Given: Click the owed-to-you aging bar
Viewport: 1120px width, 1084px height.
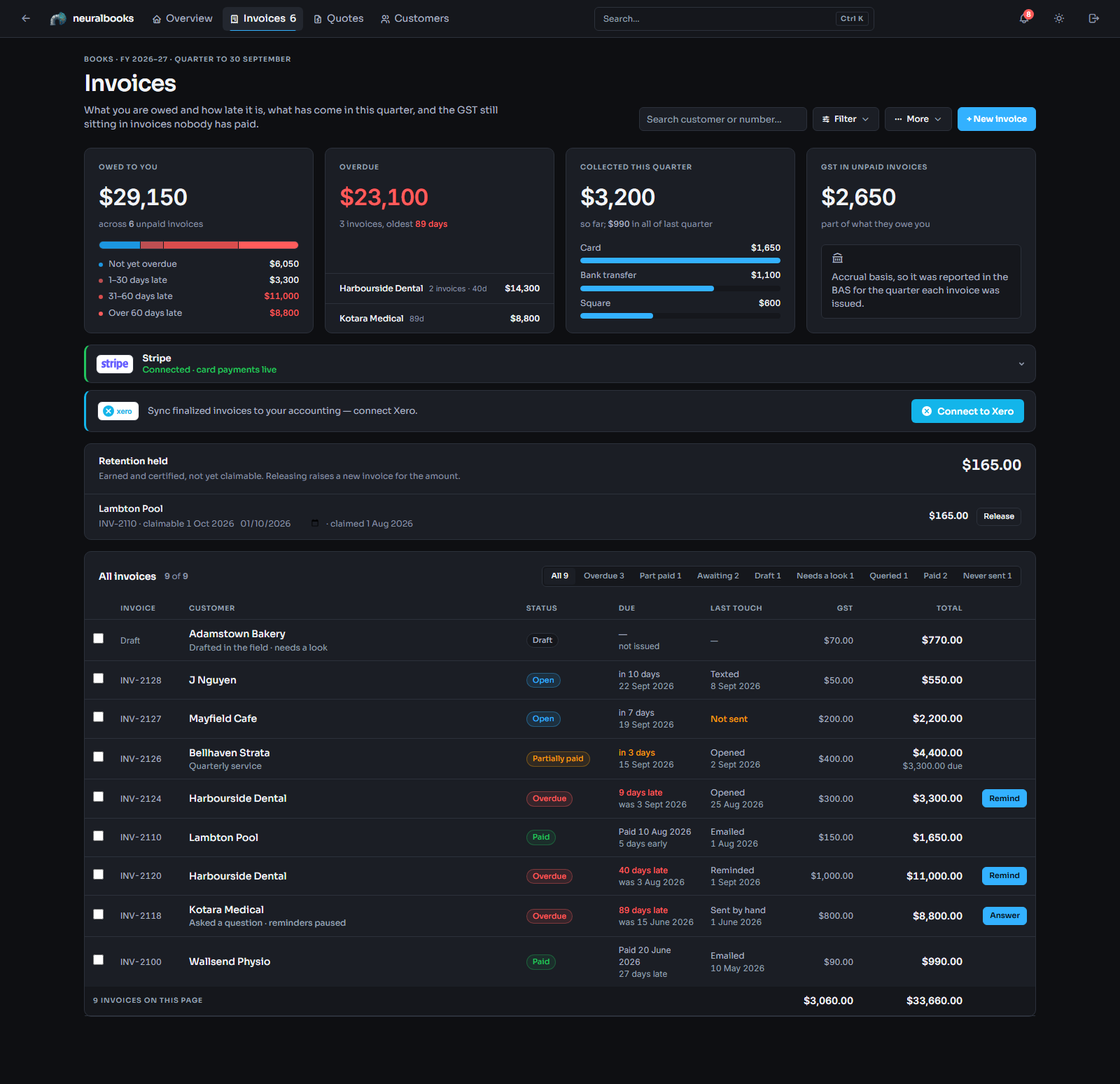Looking at the screenshot, I should (199, 245).
